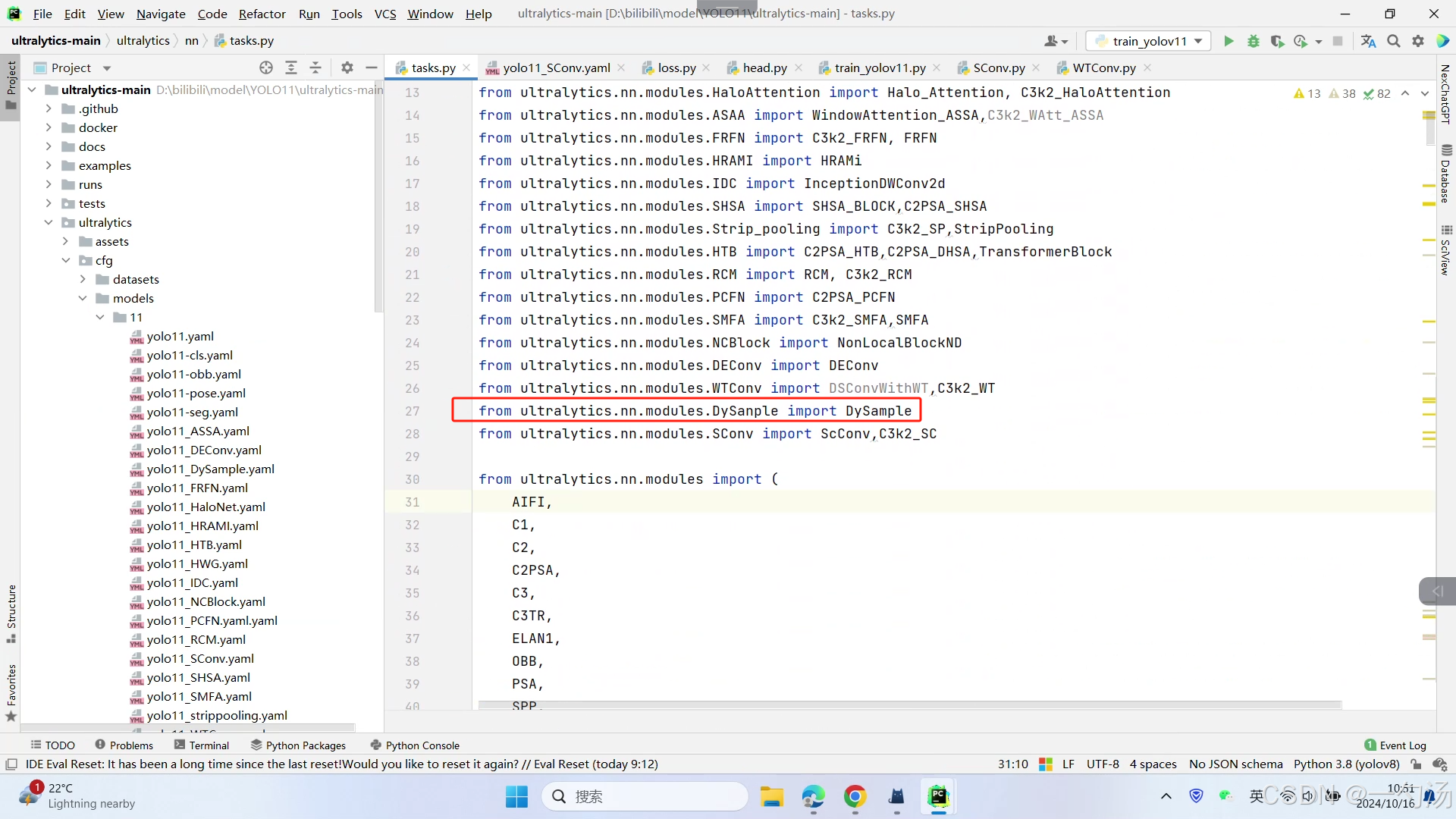Collapse all in Project panel
1456x819 pixels.
(315, 67)
